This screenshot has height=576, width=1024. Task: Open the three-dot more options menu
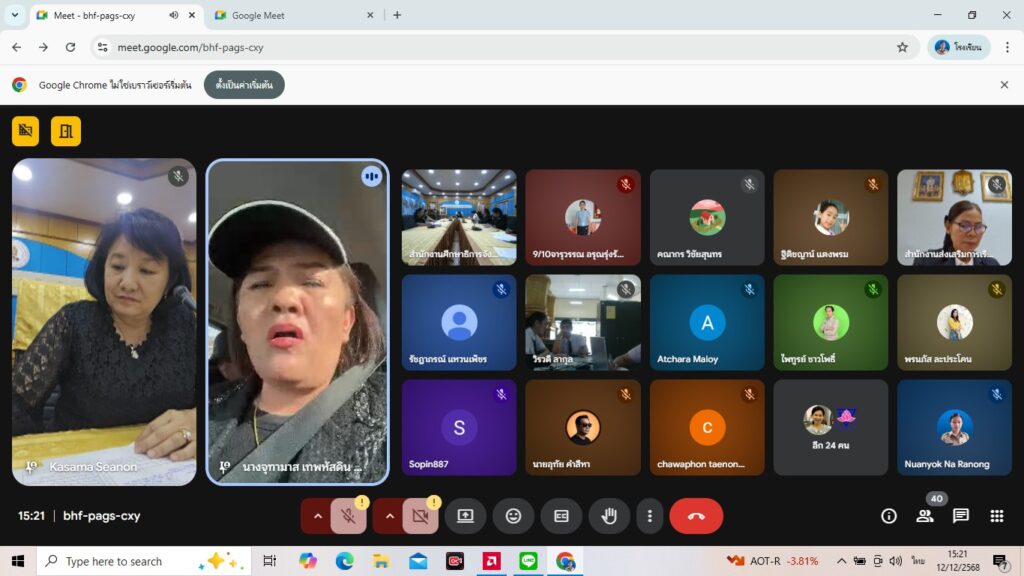point(649,516)
